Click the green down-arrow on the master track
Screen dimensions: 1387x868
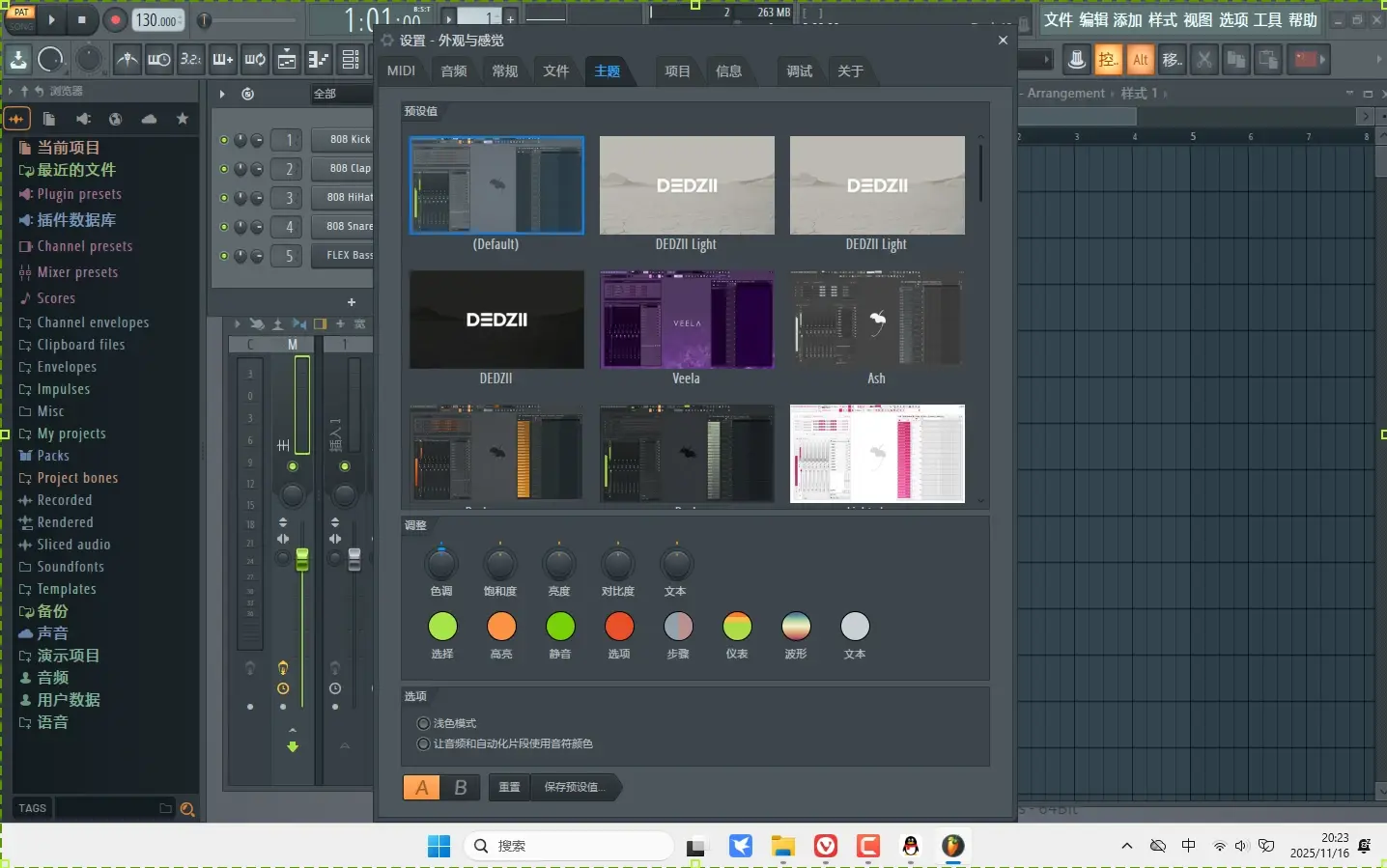coord(293,746)
